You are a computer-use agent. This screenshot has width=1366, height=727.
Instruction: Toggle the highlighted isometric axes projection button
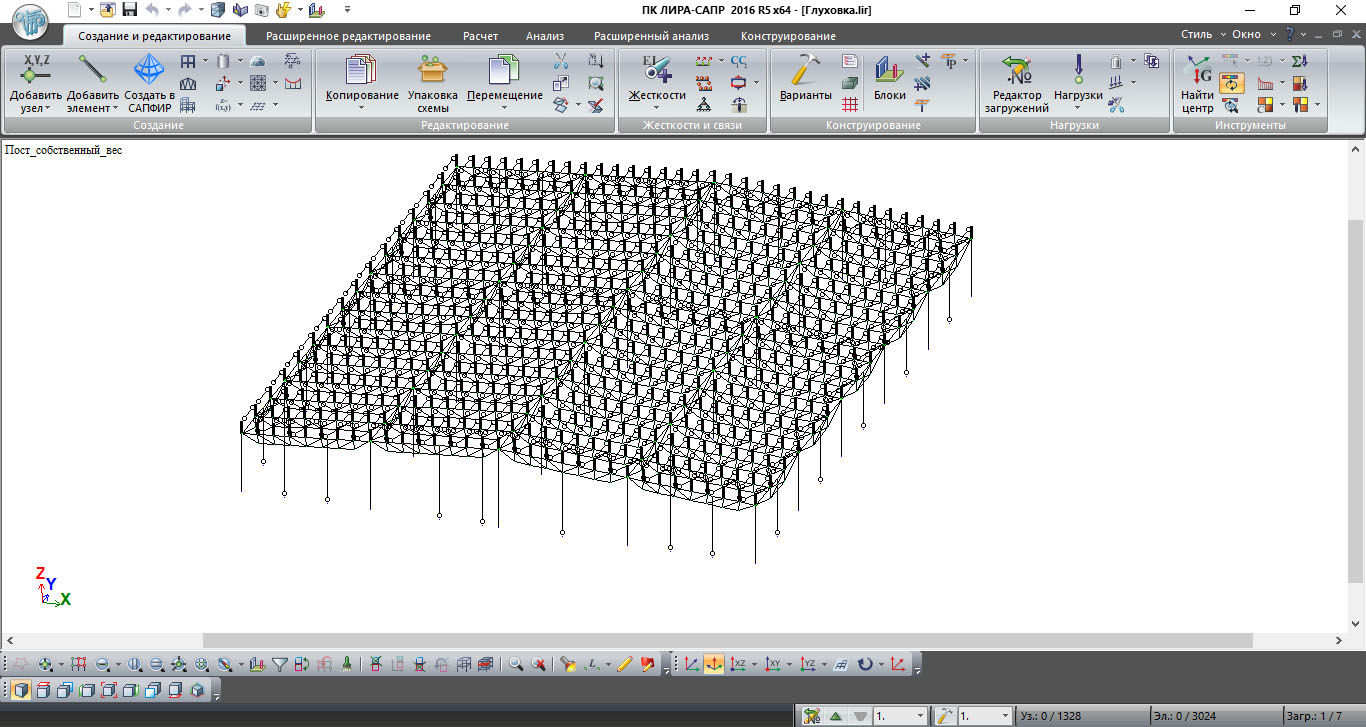click(714, 664)
